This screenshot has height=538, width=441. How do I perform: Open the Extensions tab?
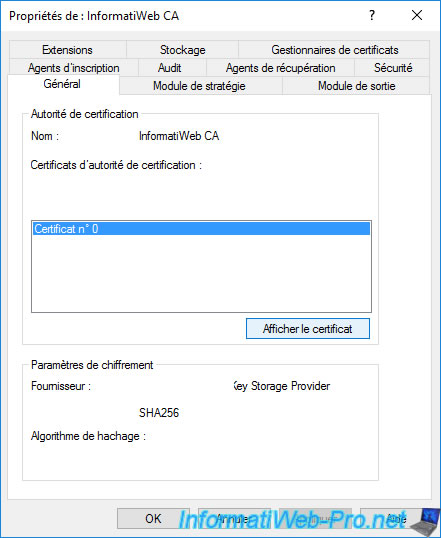(x=67, y=50)
